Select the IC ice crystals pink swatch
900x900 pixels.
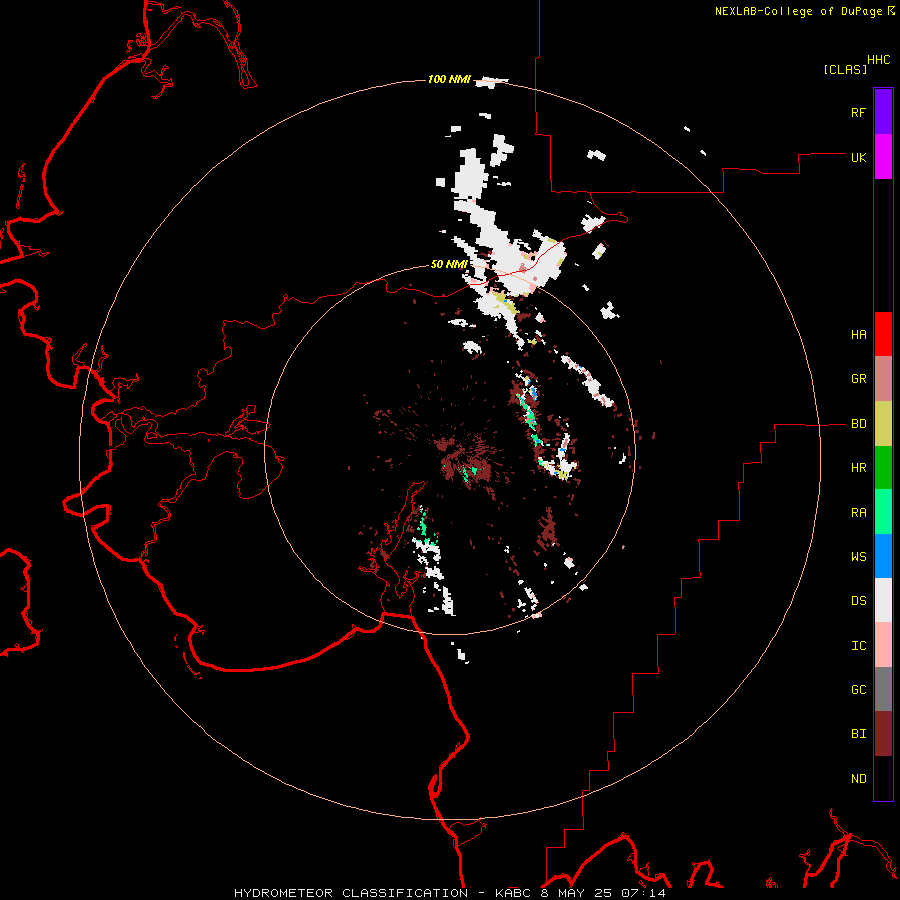coord(883,645)
